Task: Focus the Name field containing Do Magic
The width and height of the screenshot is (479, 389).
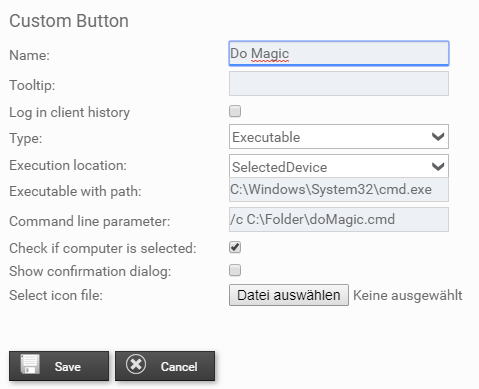Action: click(339, 53)
